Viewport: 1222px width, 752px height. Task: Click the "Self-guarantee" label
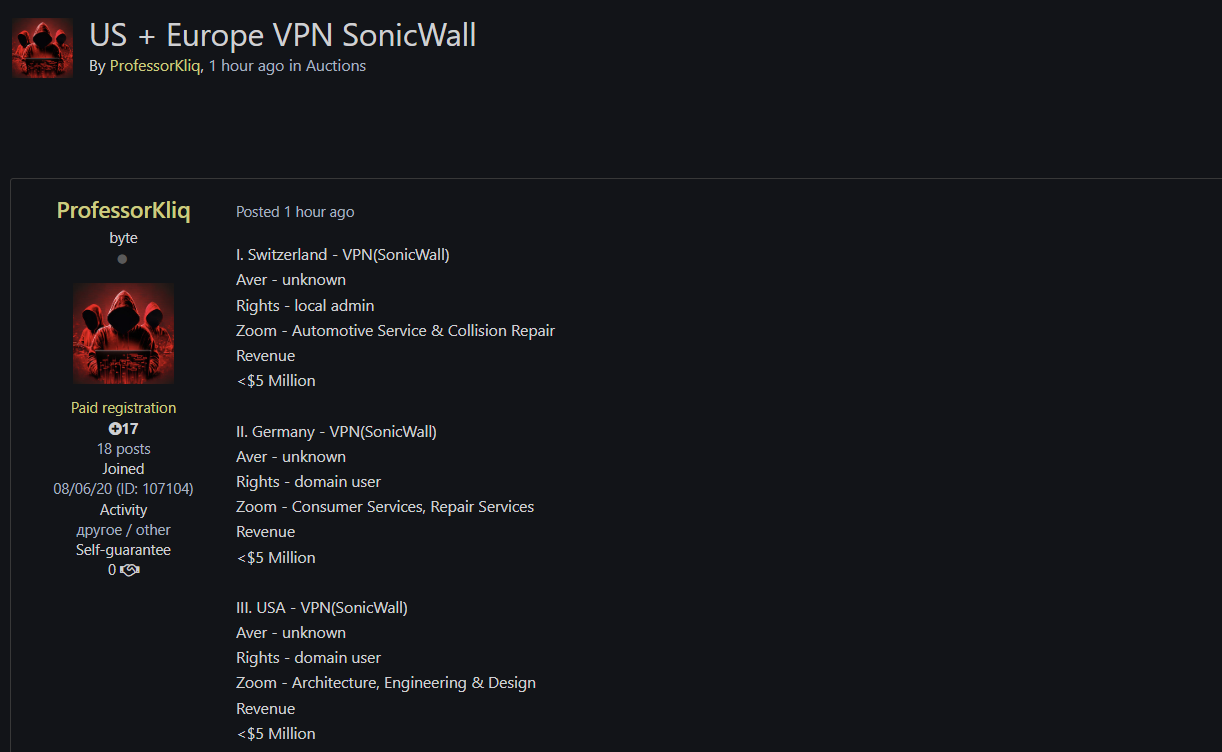point(123,550)
